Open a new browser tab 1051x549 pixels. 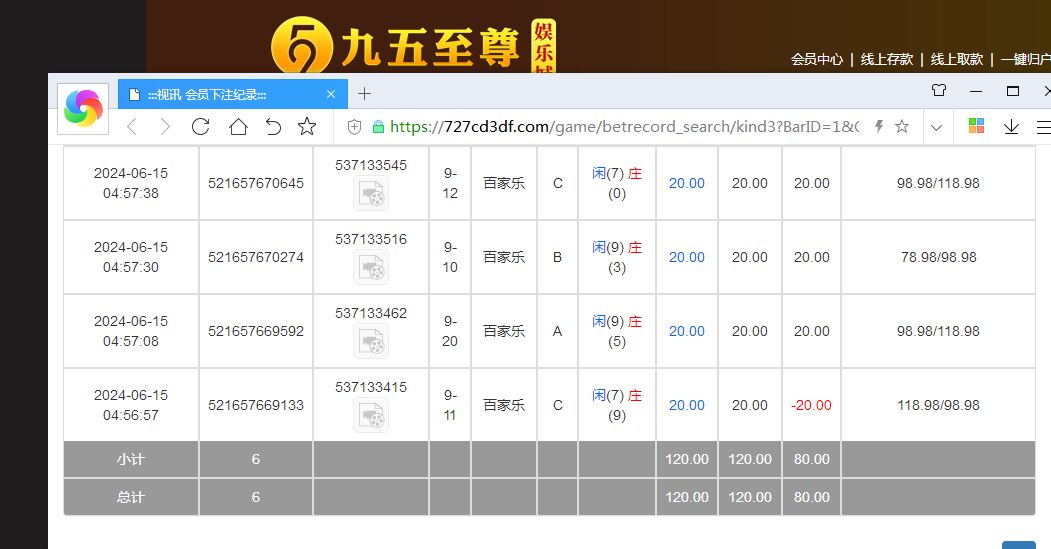(x=364, y=94)
